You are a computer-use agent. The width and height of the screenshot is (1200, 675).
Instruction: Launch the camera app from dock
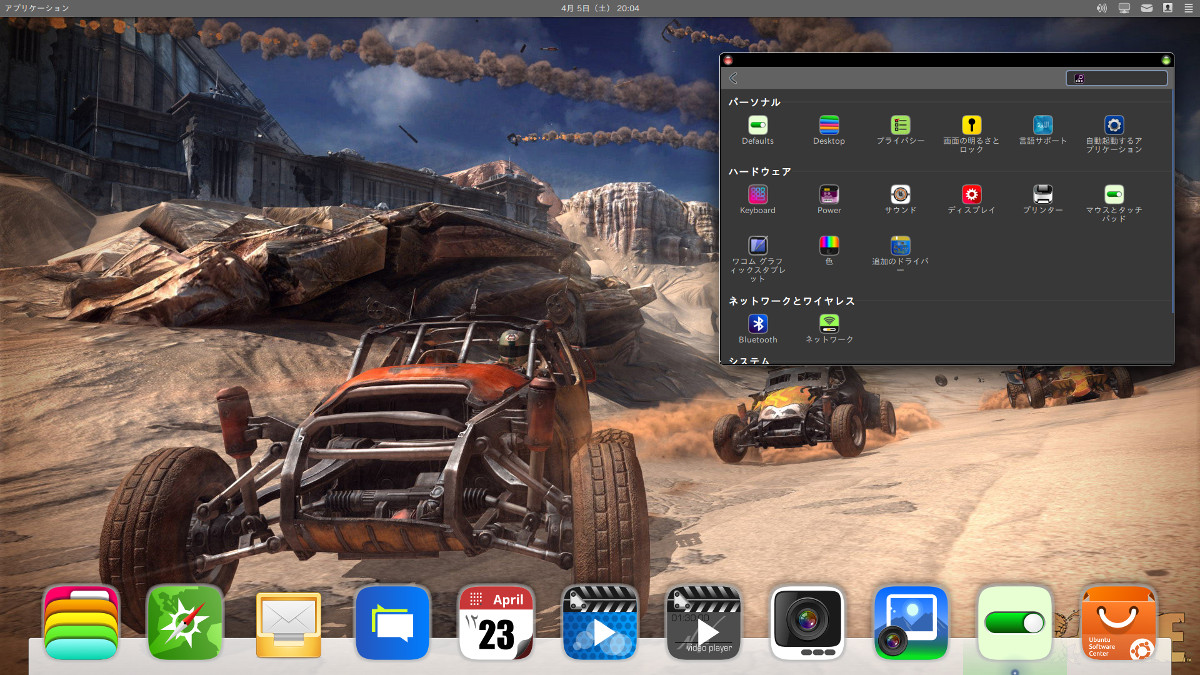point(808,622)
